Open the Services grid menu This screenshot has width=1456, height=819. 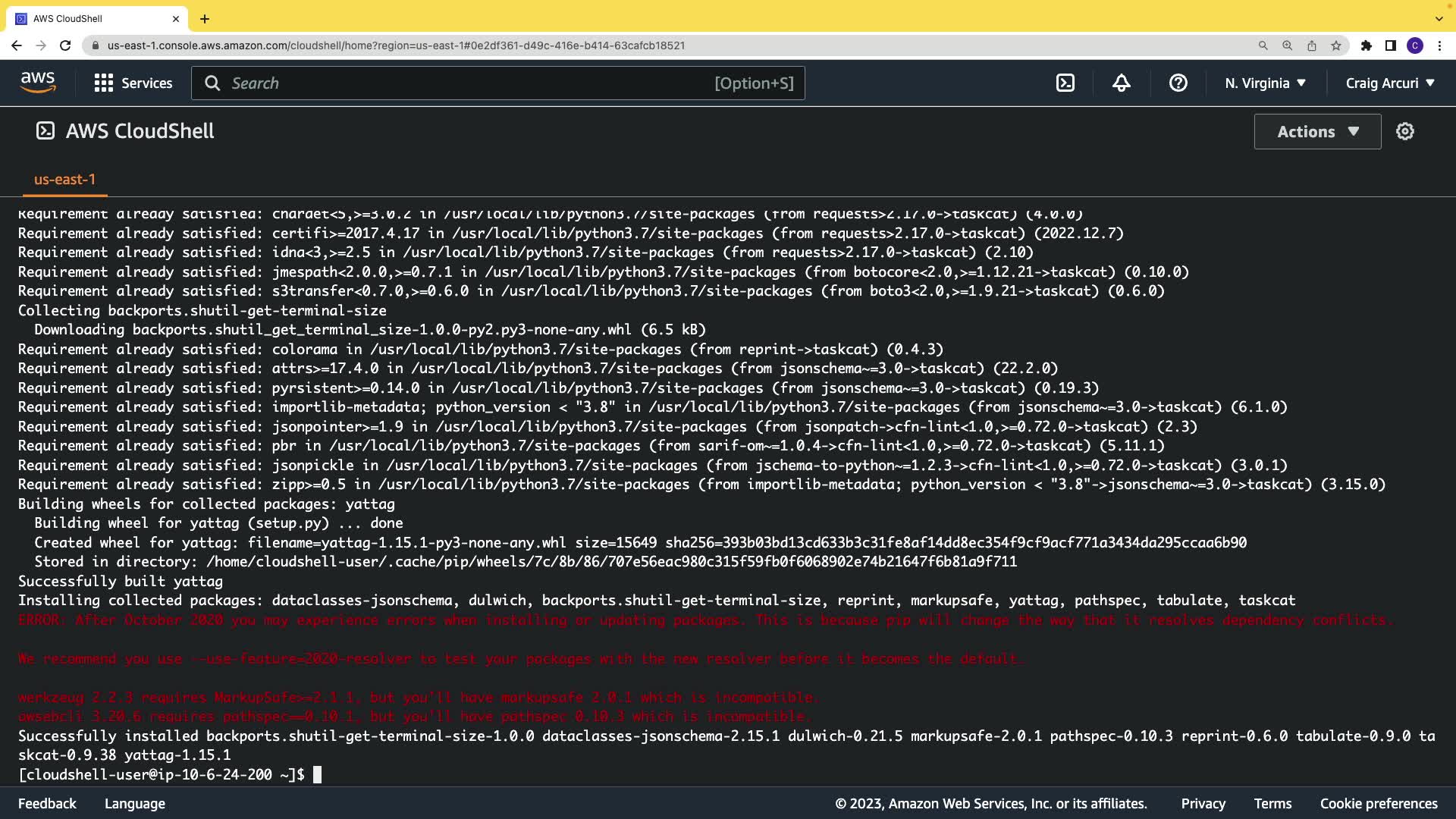pyautogui.click(x=133, y=83)
